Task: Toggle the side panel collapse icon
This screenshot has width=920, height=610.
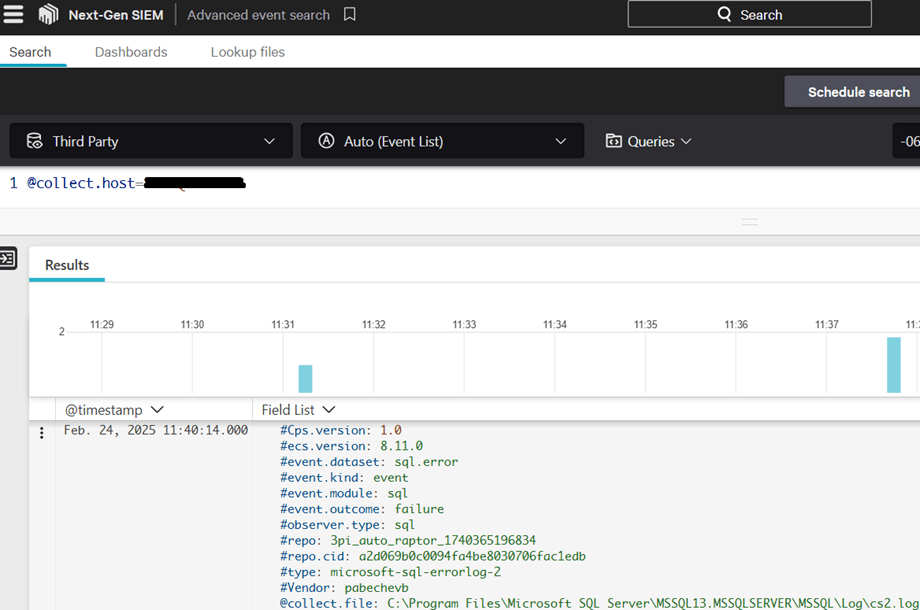Action: (x=8, y=259)
